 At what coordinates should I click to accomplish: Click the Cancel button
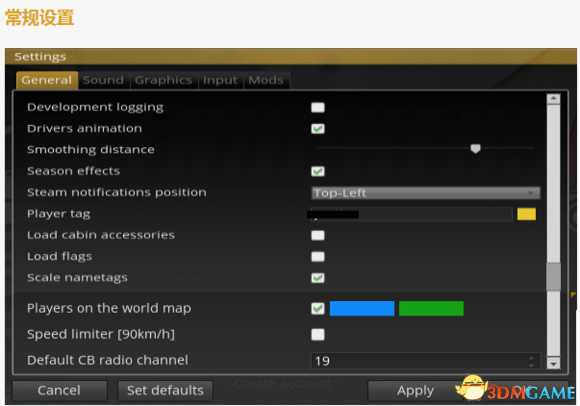pyautogui.click(x=59, y=390)
